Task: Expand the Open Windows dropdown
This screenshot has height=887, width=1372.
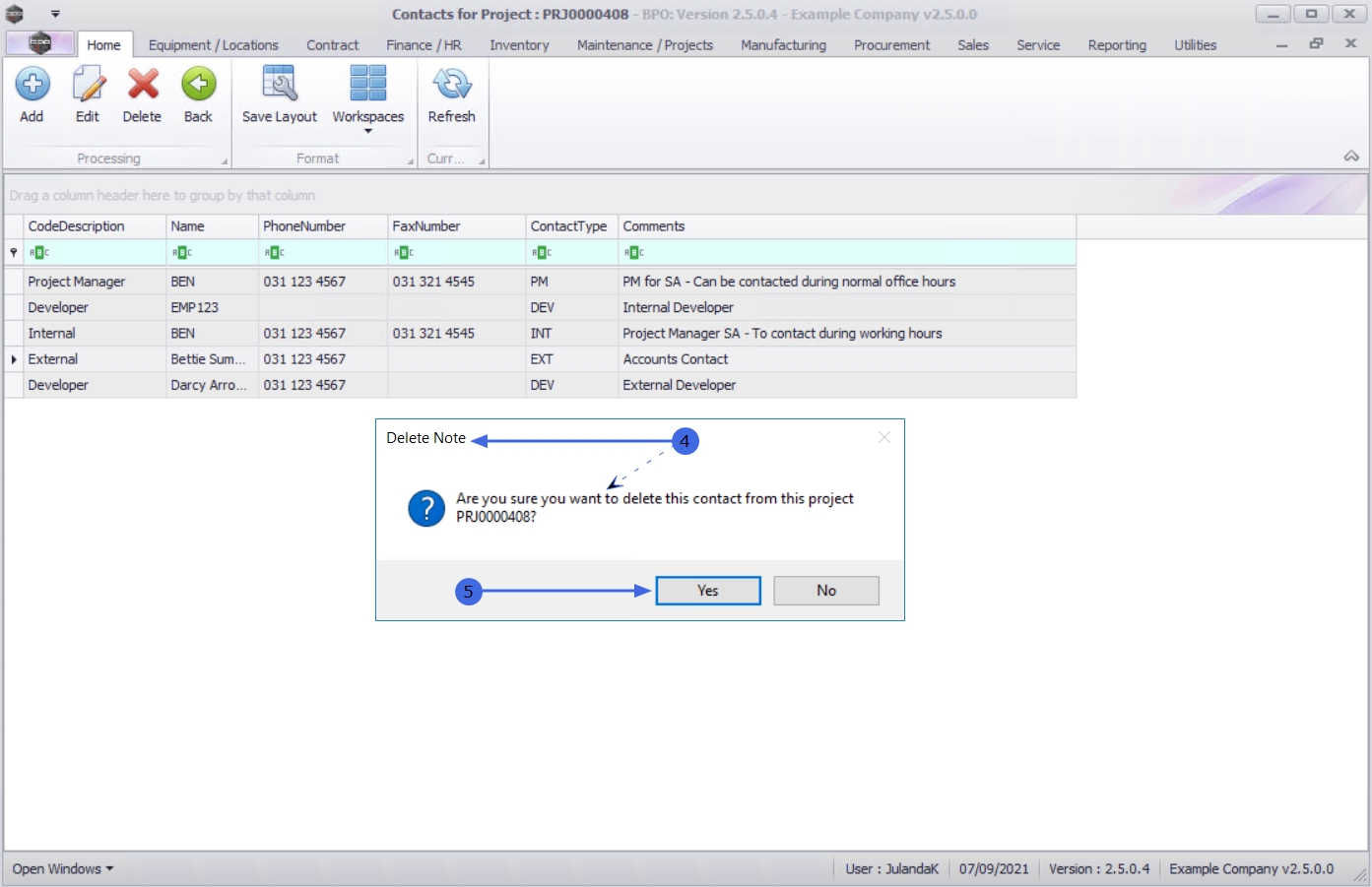Action: [63, 869]
